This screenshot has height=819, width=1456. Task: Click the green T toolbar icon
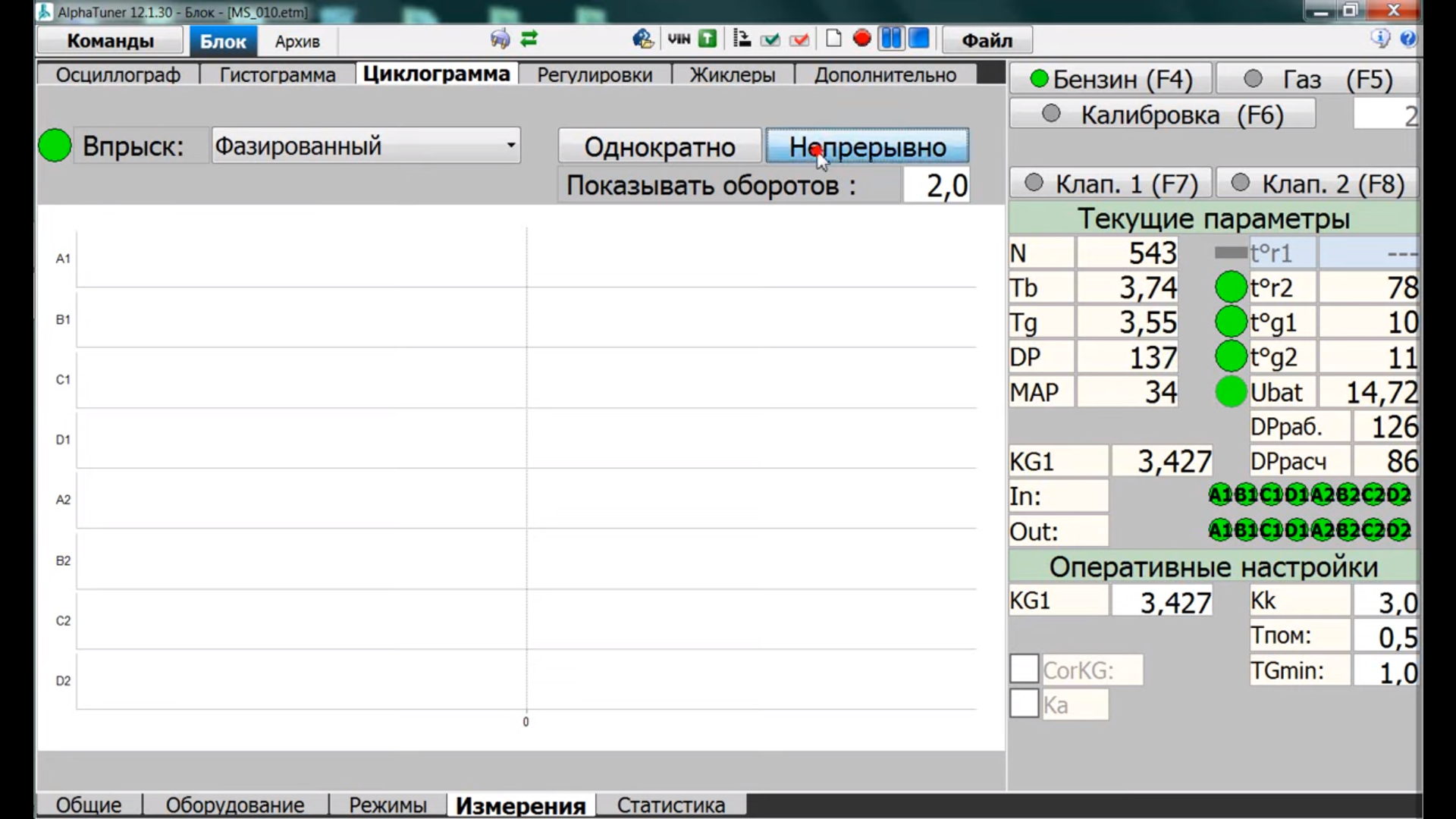[x=708, y=39]
